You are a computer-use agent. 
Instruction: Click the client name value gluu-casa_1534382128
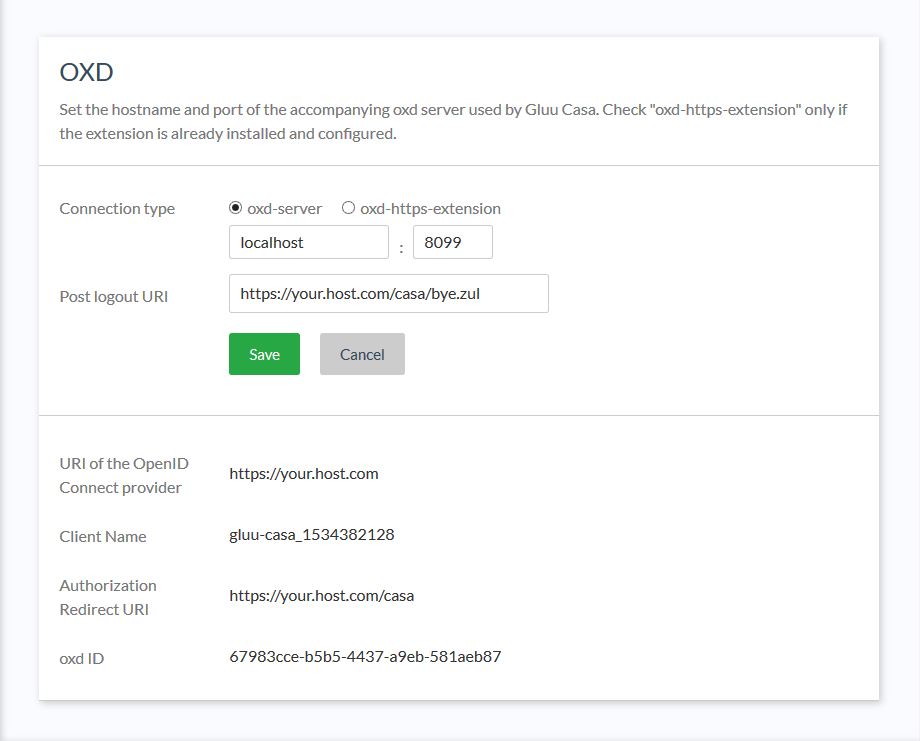pyautogui.click(x=311, y=535)
